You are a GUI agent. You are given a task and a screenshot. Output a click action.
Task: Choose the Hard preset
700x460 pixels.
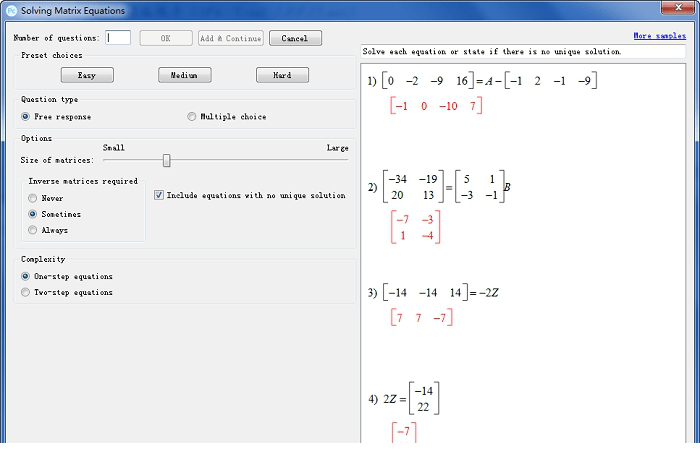click(282, 75)
